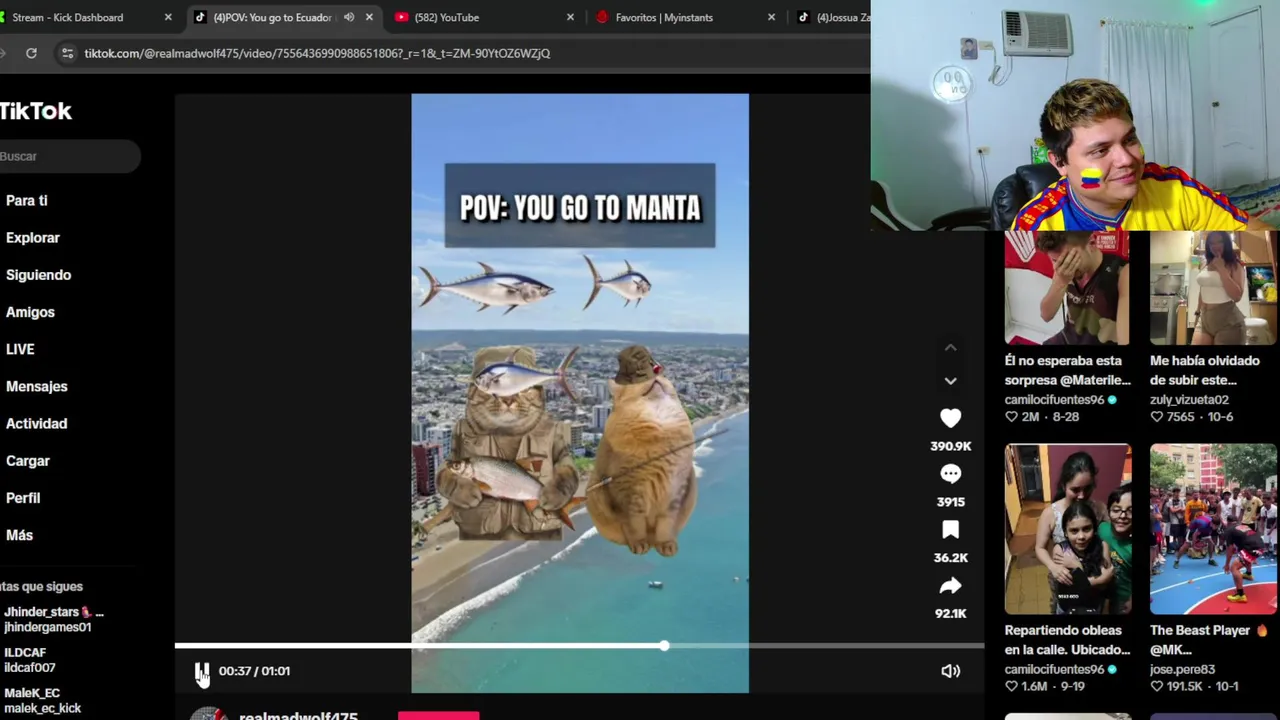Screen dimensions: 1280x720
Task: Open the Amigos section
Action: pyautogui.click(x=30, y=312)
